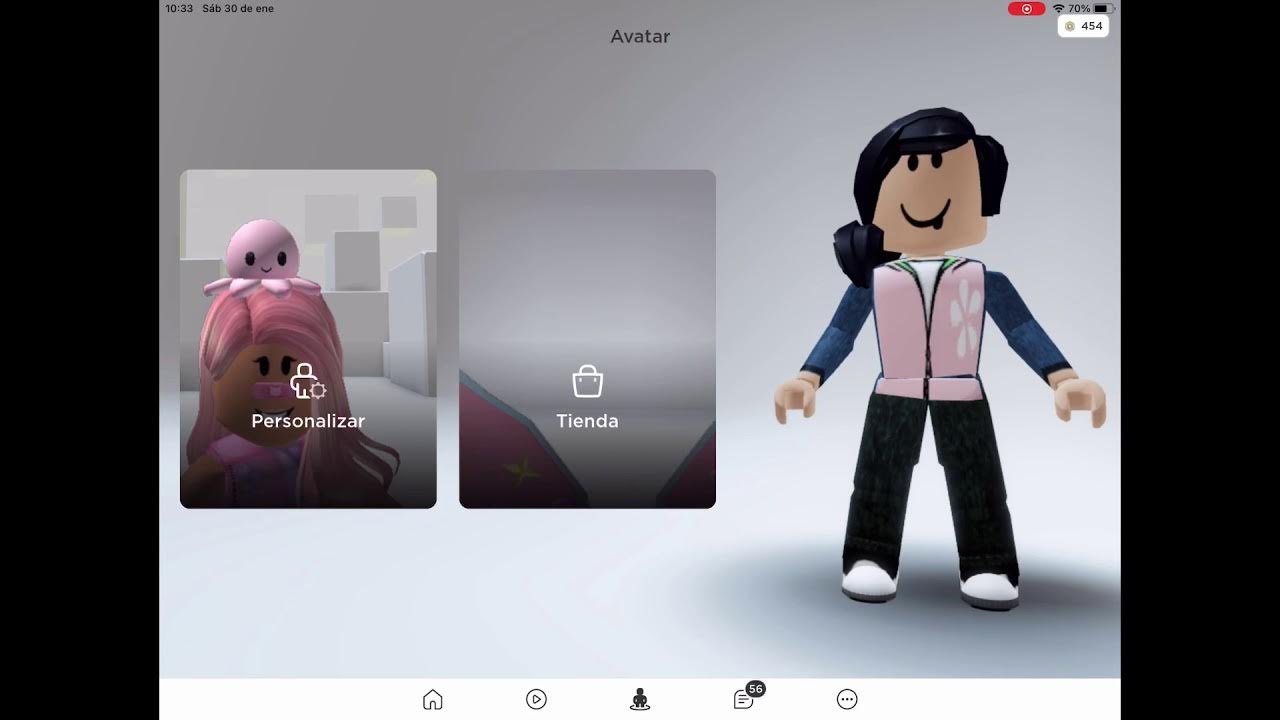Tap the Robux balance 454
Image resolution: width=1280 pixels, height=720 pixels.
coord(1083,26)
